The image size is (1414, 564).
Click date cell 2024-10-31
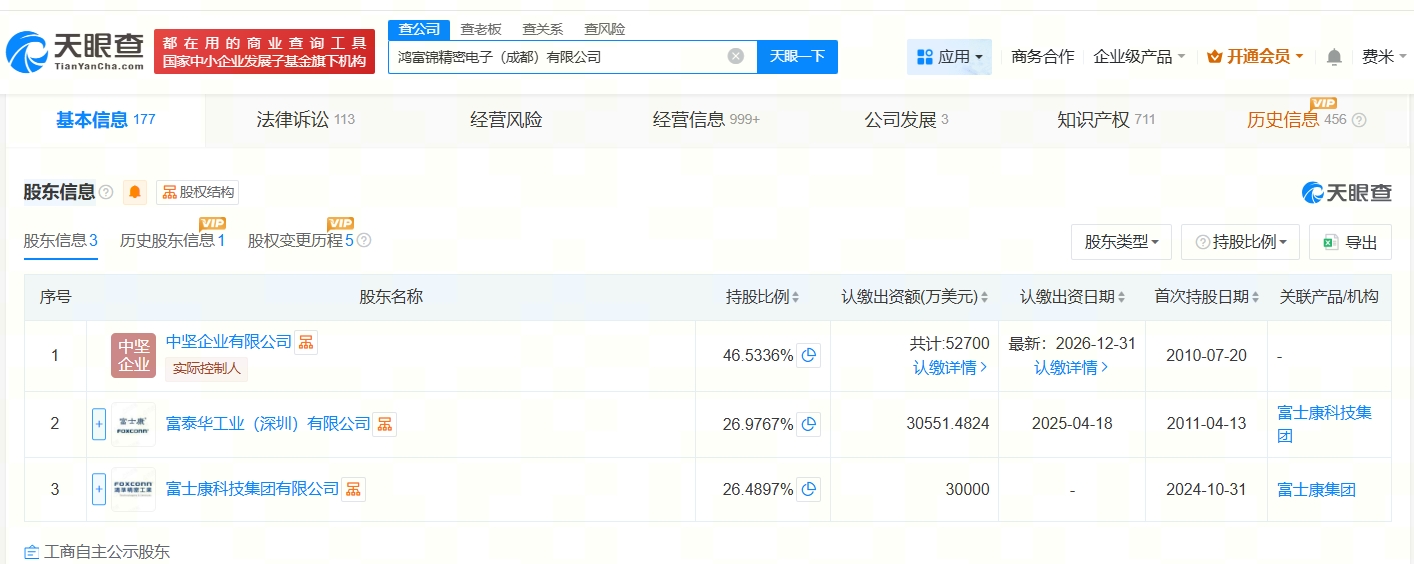tap(1206, 489)
